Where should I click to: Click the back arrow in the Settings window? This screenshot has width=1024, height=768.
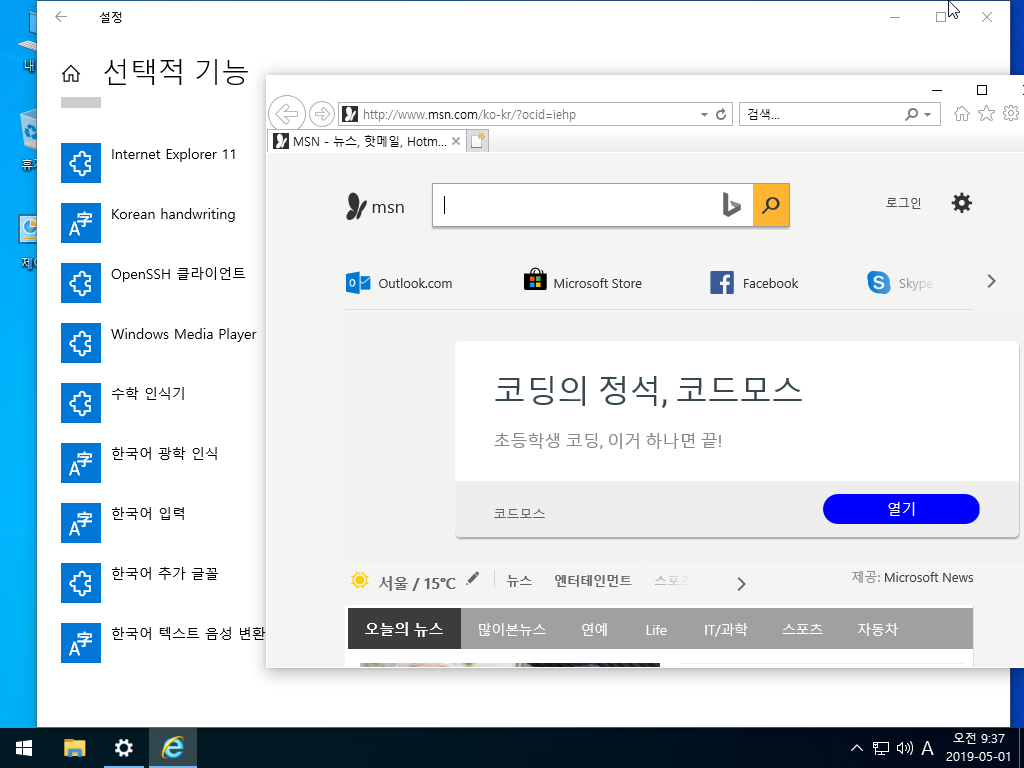(61, 17)
